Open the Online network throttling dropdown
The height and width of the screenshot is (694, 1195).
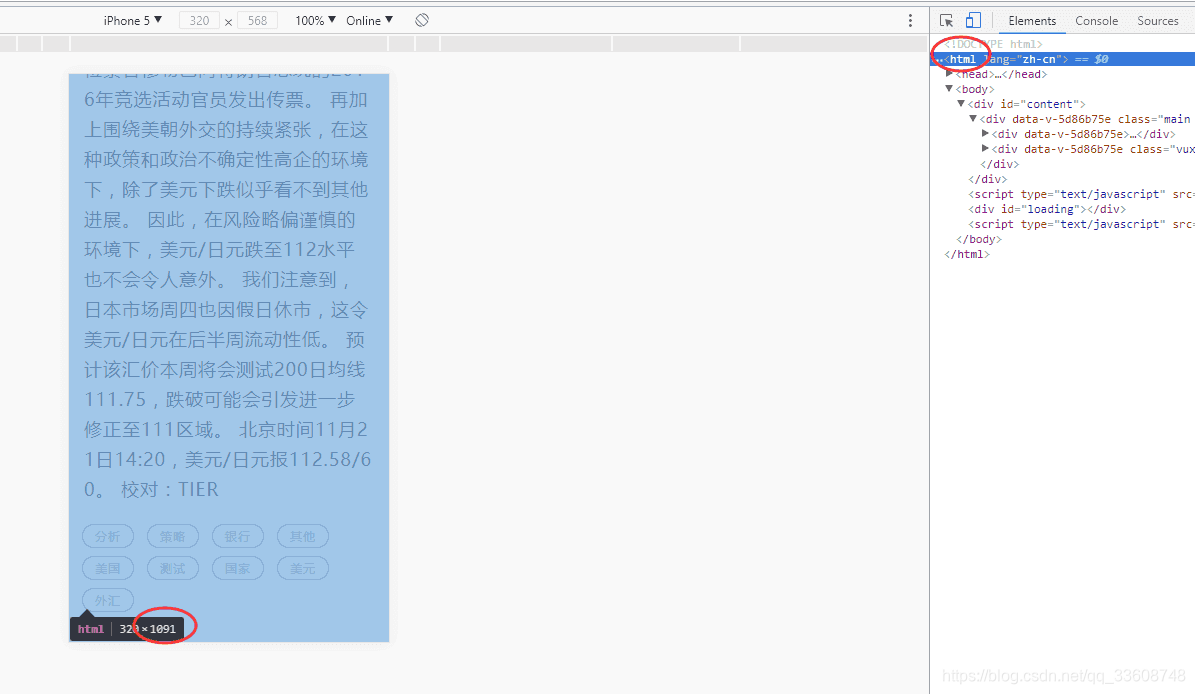pyautogui.click(x=368, y=19)
